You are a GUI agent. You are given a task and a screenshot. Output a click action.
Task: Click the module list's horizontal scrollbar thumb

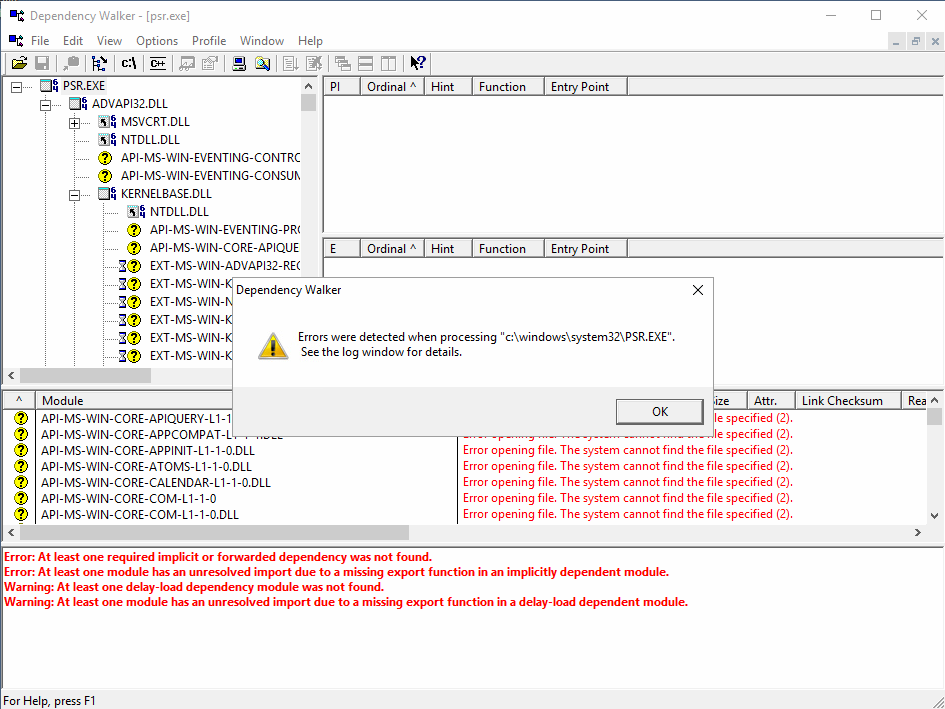[215, 533]
